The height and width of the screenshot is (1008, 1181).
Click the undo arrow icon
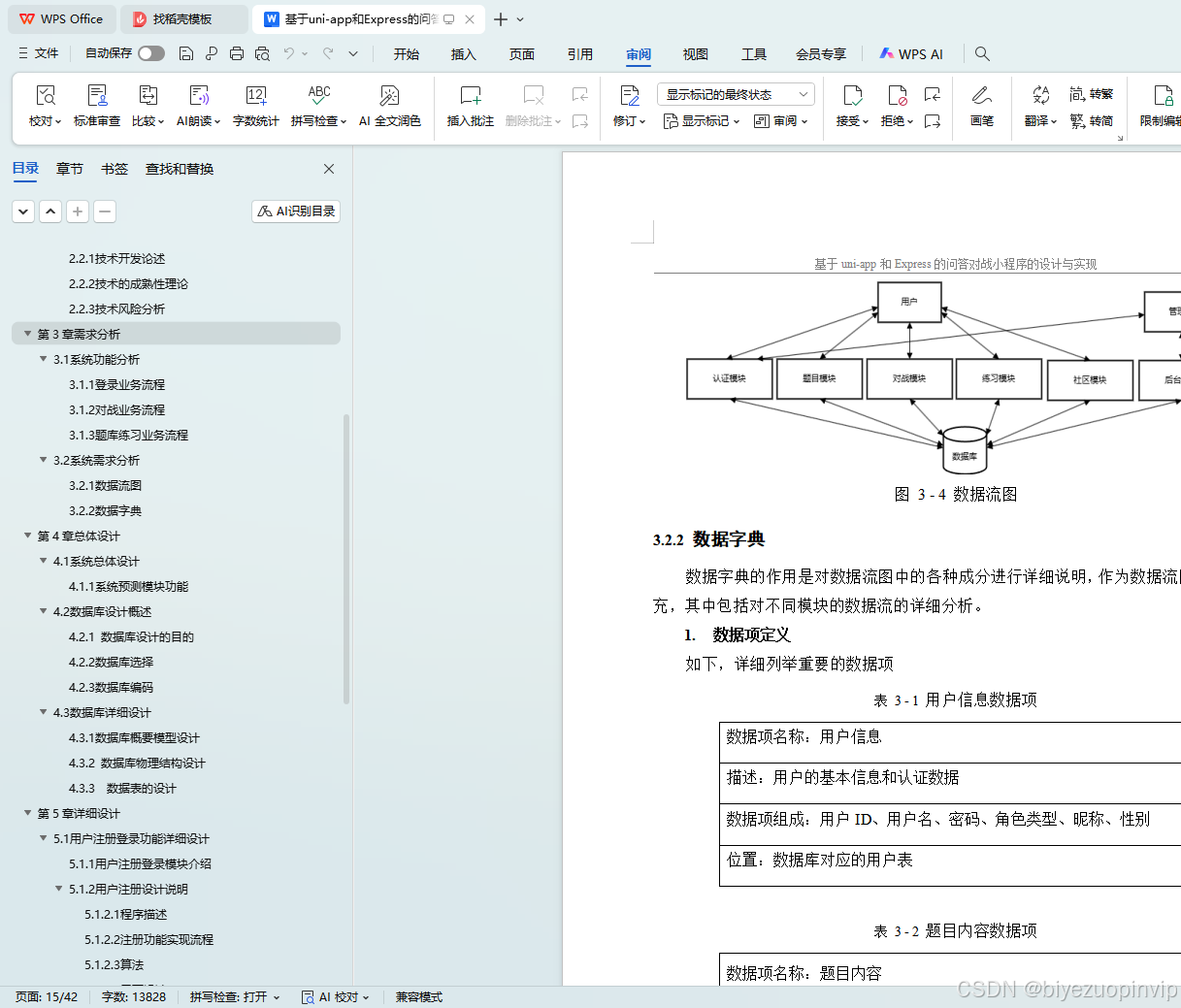tap(289, 53)
